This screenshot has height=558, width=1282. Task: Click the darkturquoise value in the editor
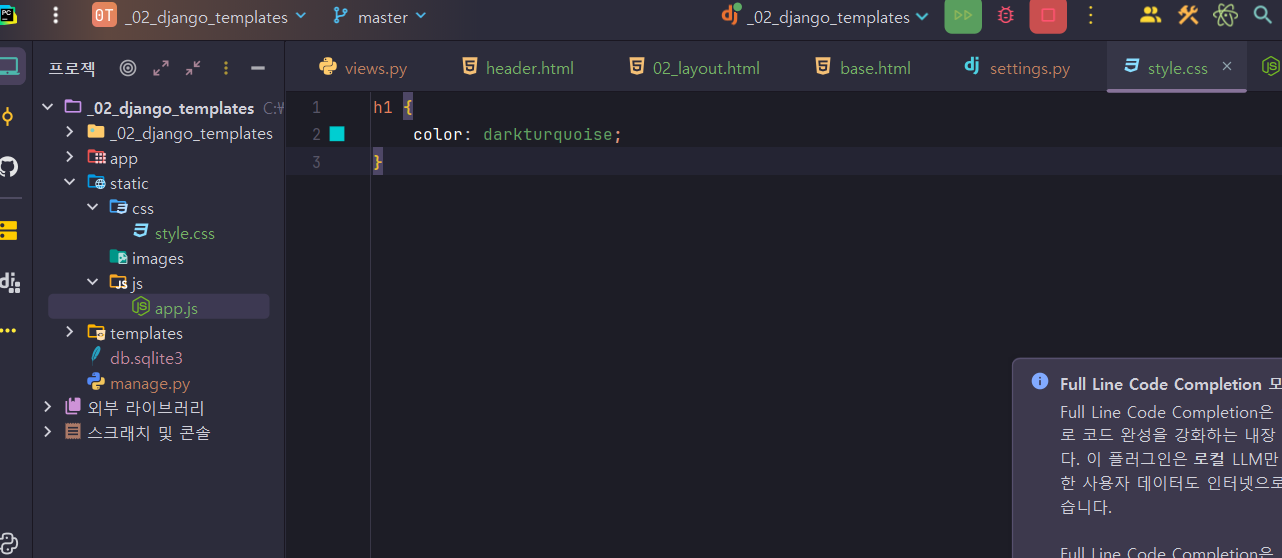coord(546,134)
